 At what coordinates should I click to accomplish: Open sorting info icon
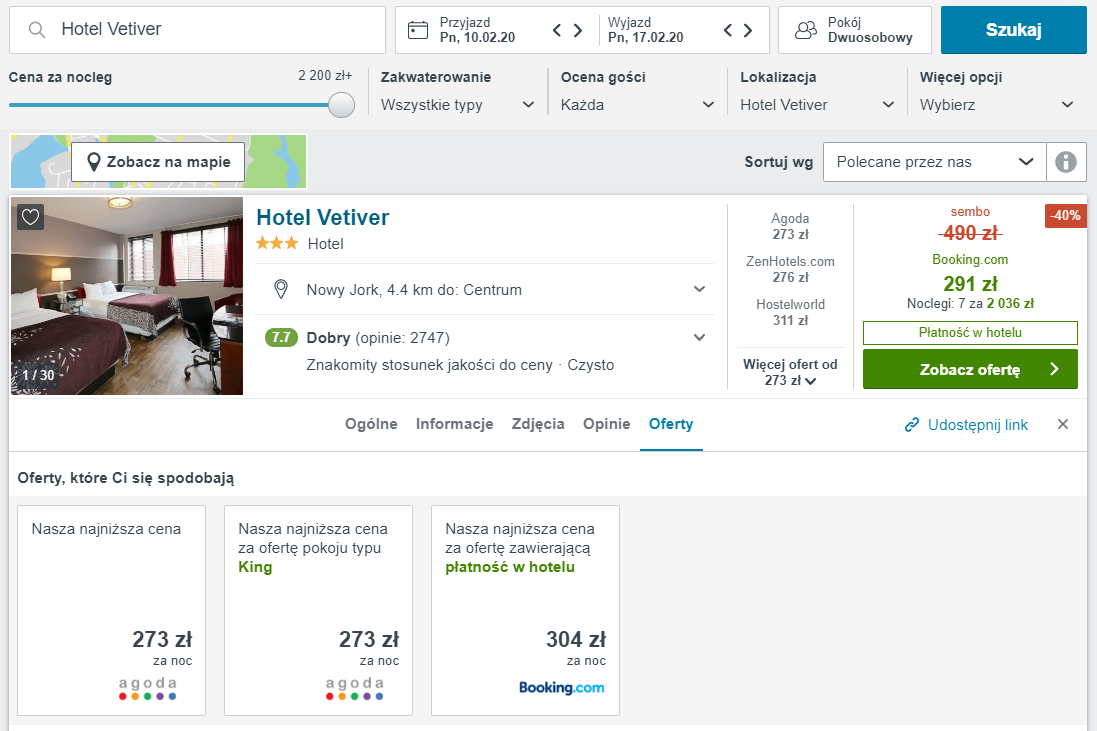click(x=1066, y=162)
